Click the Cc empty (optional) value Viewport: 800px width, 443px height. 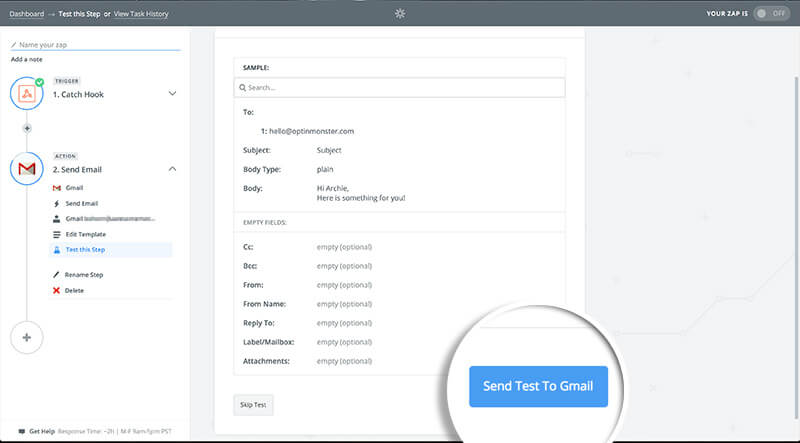click(344, 247)
